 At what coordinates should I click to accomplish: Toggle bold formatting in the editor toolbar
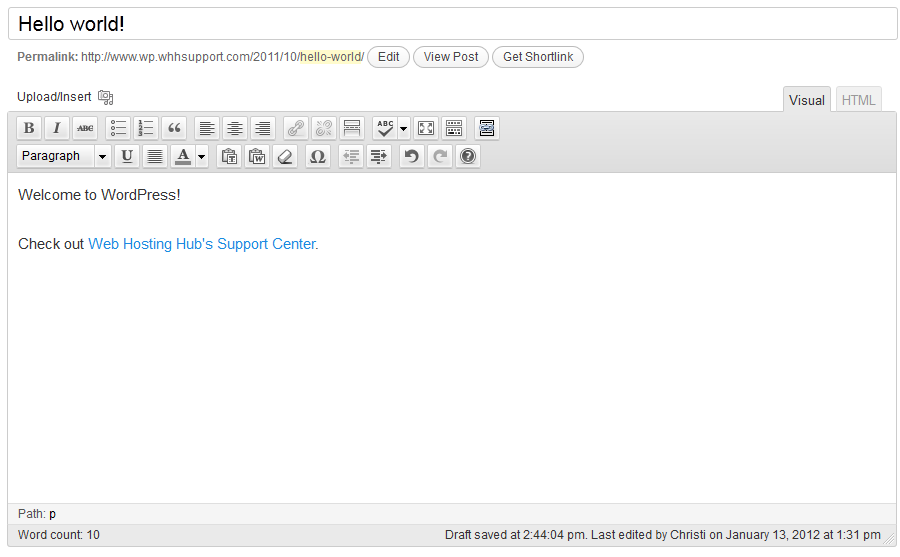point(29,128)
